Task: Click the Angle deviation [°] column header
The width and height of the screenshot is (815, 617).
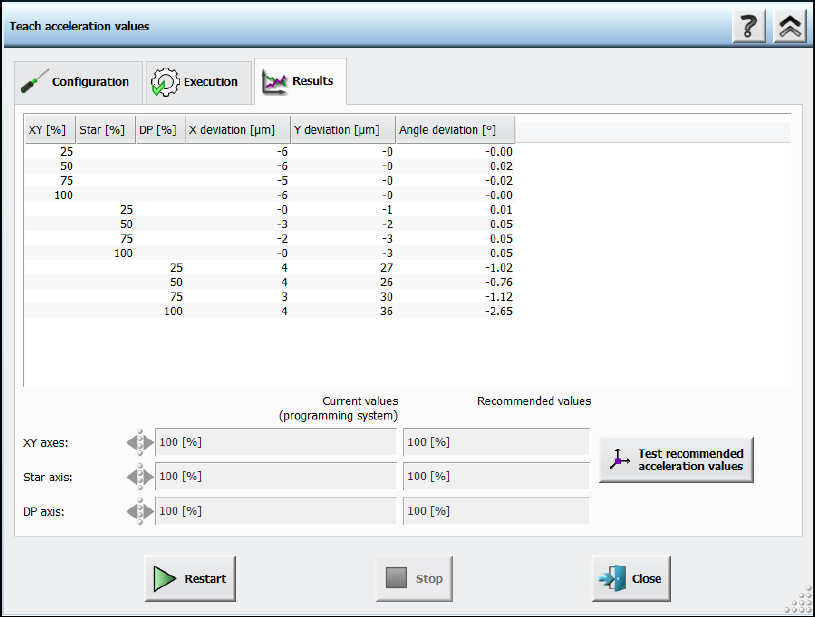Action: click(455, 129)
